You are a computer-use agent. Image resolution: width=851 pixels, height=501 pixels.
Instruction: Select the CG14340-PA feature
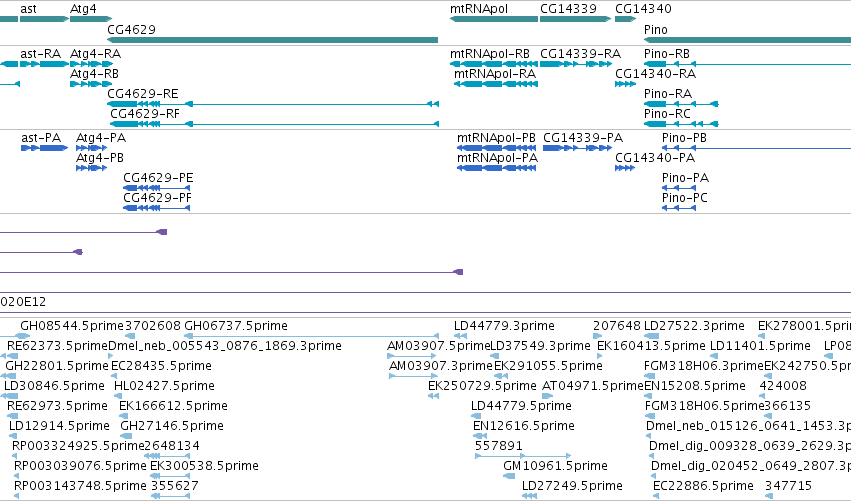[x=625, y=168]
